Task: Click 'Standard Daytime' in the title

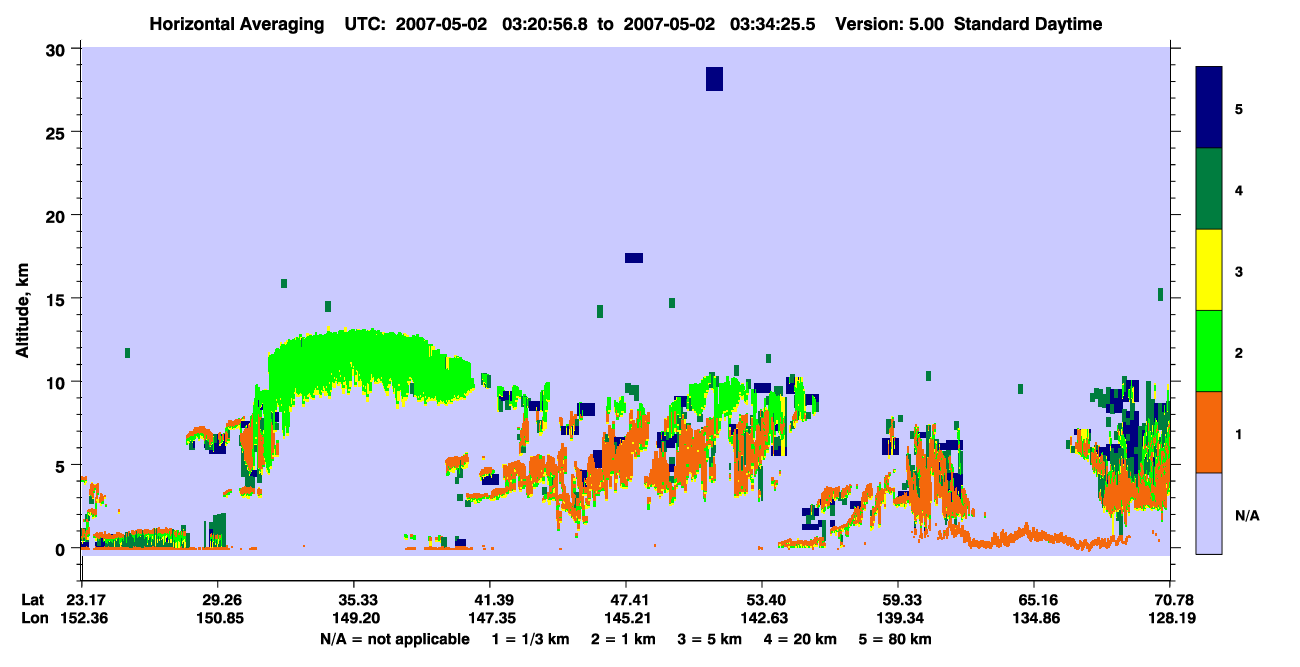Action: coord(1028,24)
